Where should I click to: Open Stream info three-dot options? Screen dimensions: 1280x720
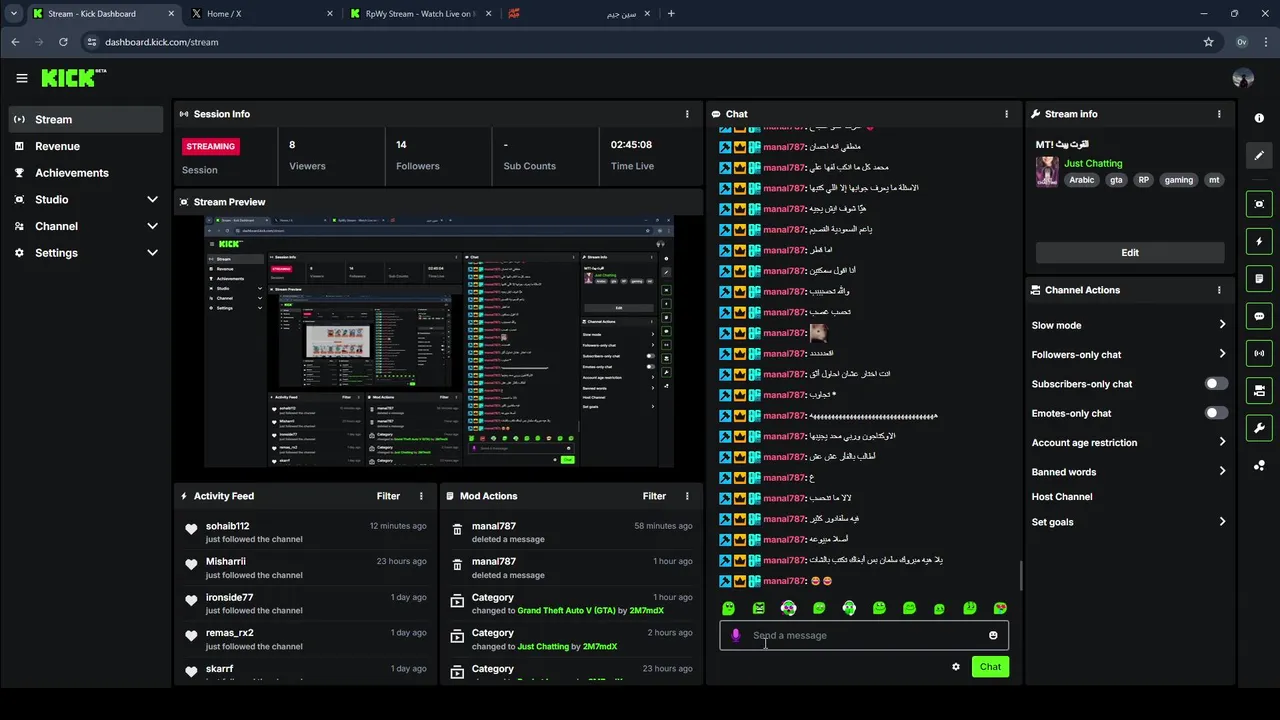[1219, 114]
